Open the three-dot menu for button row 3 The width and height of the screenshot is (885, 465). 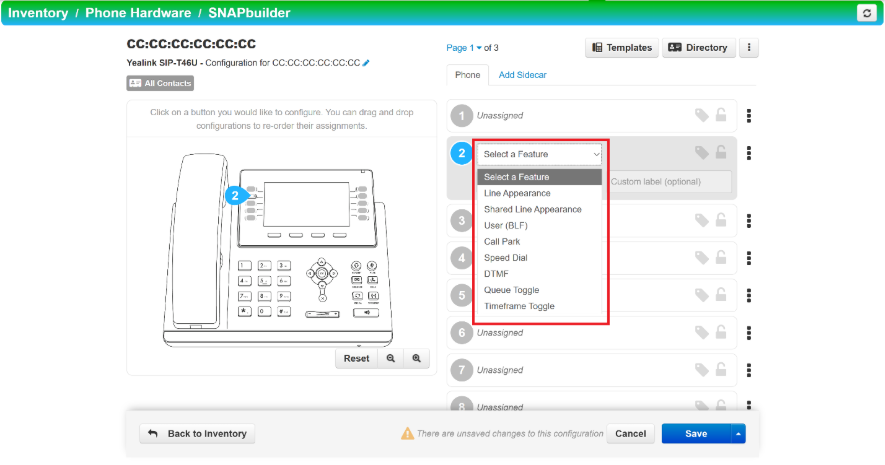coord(749,221)
